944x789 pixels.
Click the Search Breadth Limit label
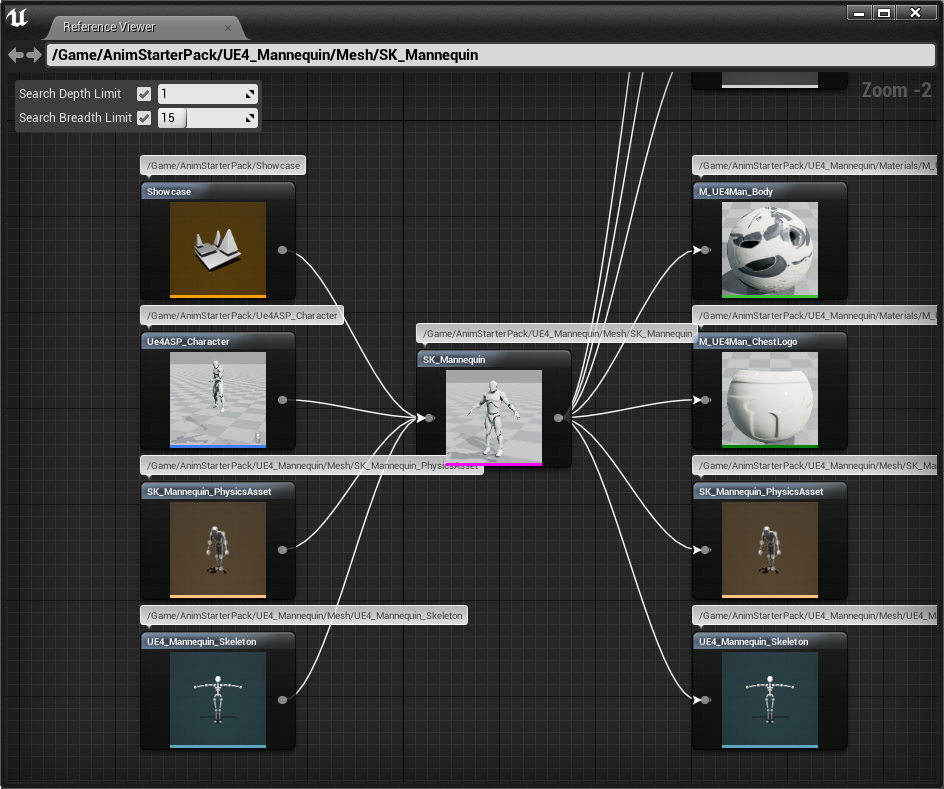[75, 118]
